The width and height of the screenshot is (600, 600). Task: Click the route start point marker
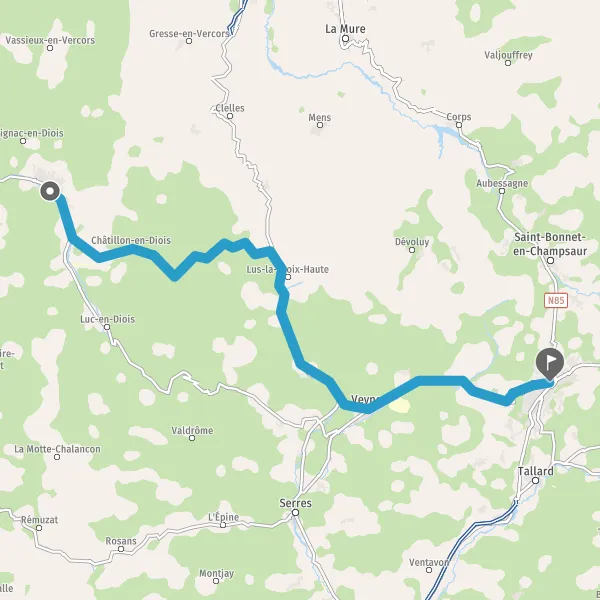coord(50,191)
